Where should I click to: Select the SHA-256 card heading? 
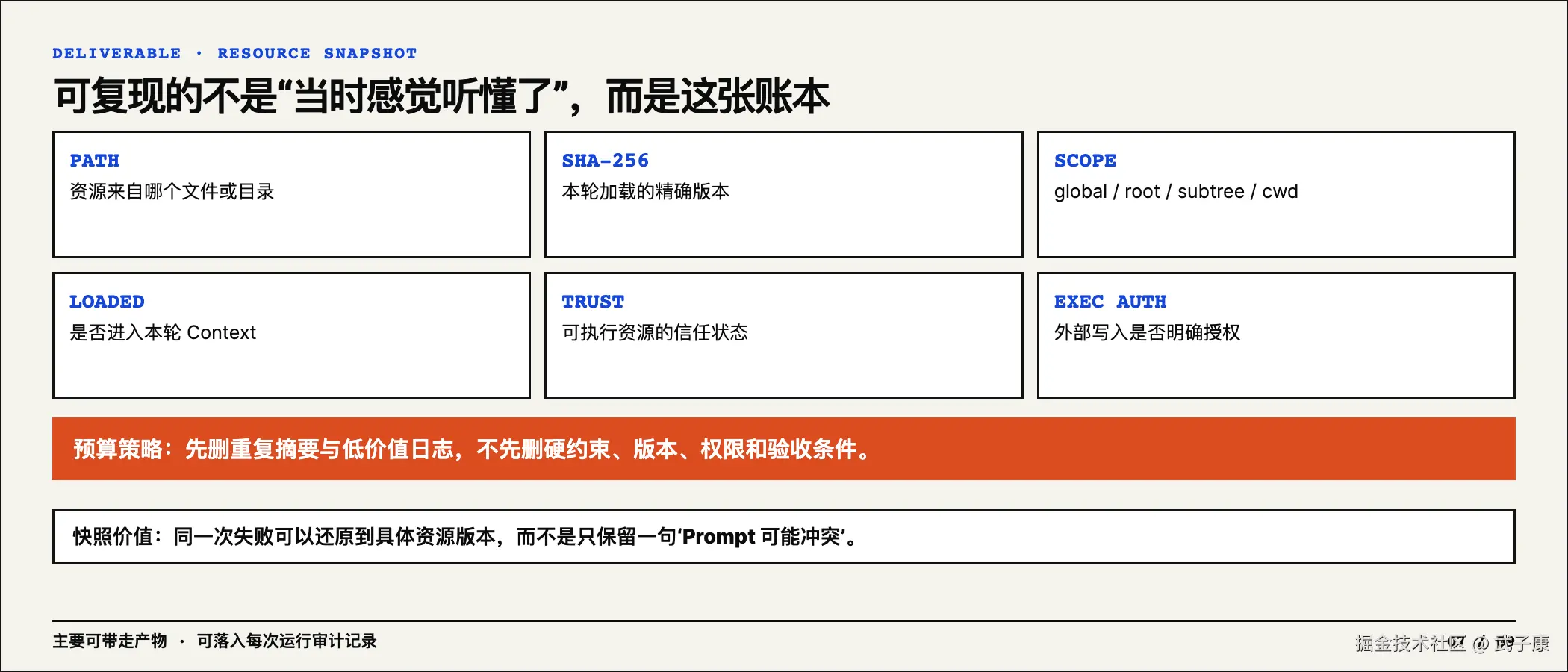(x=606, y=161)
